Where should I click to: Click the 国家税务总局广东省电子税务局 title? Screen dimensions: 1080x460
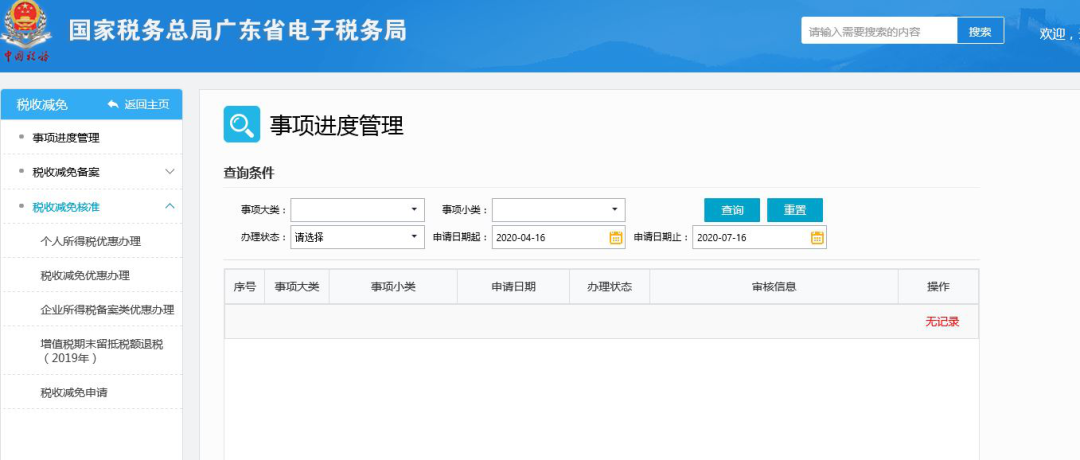pyautogui.click(x=238, y=31)
